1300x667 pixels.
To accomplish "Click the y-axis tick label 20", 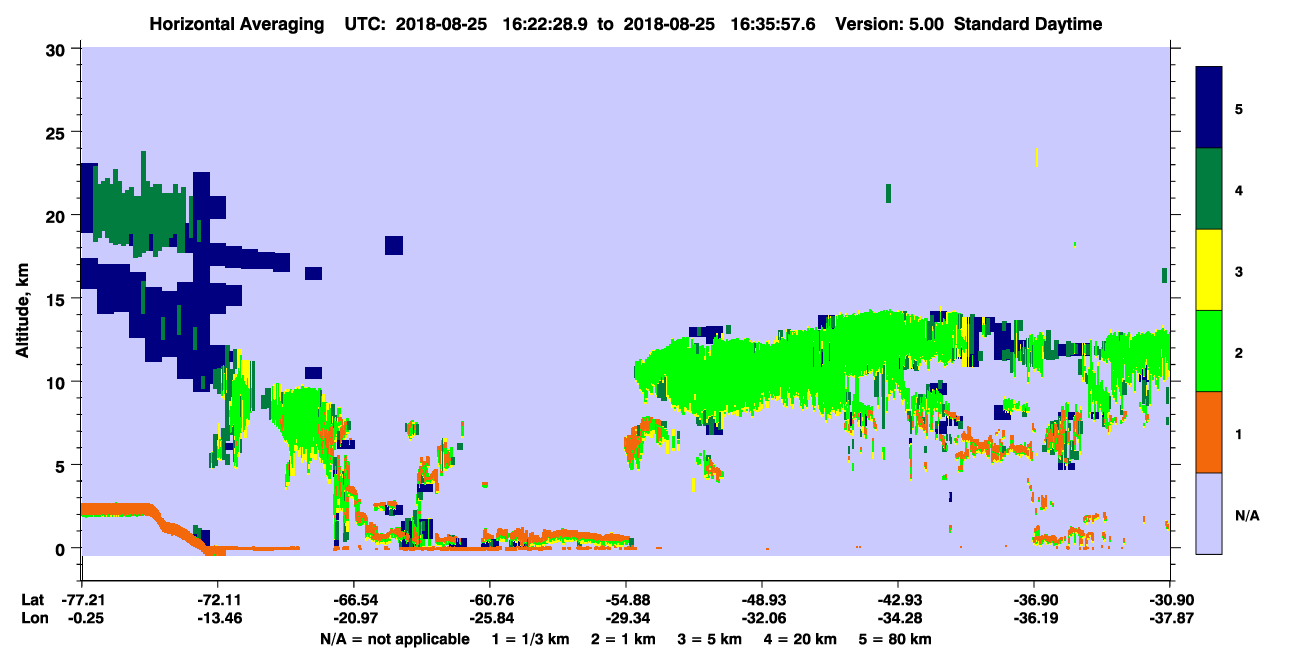I will click(58, 216).
